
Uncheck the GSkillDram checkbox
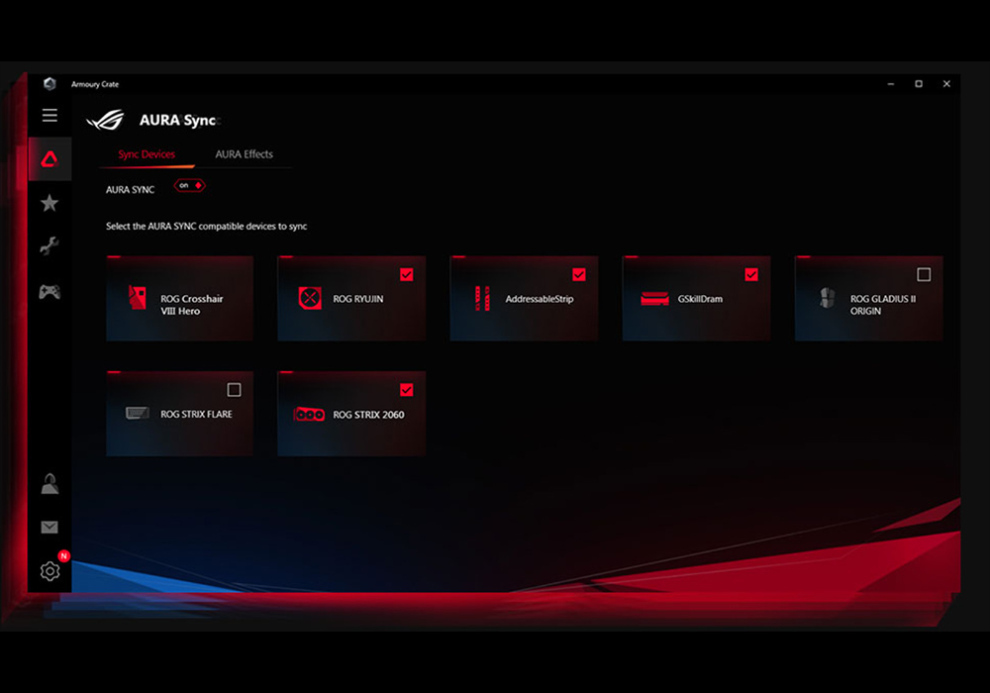coord(751,275)
